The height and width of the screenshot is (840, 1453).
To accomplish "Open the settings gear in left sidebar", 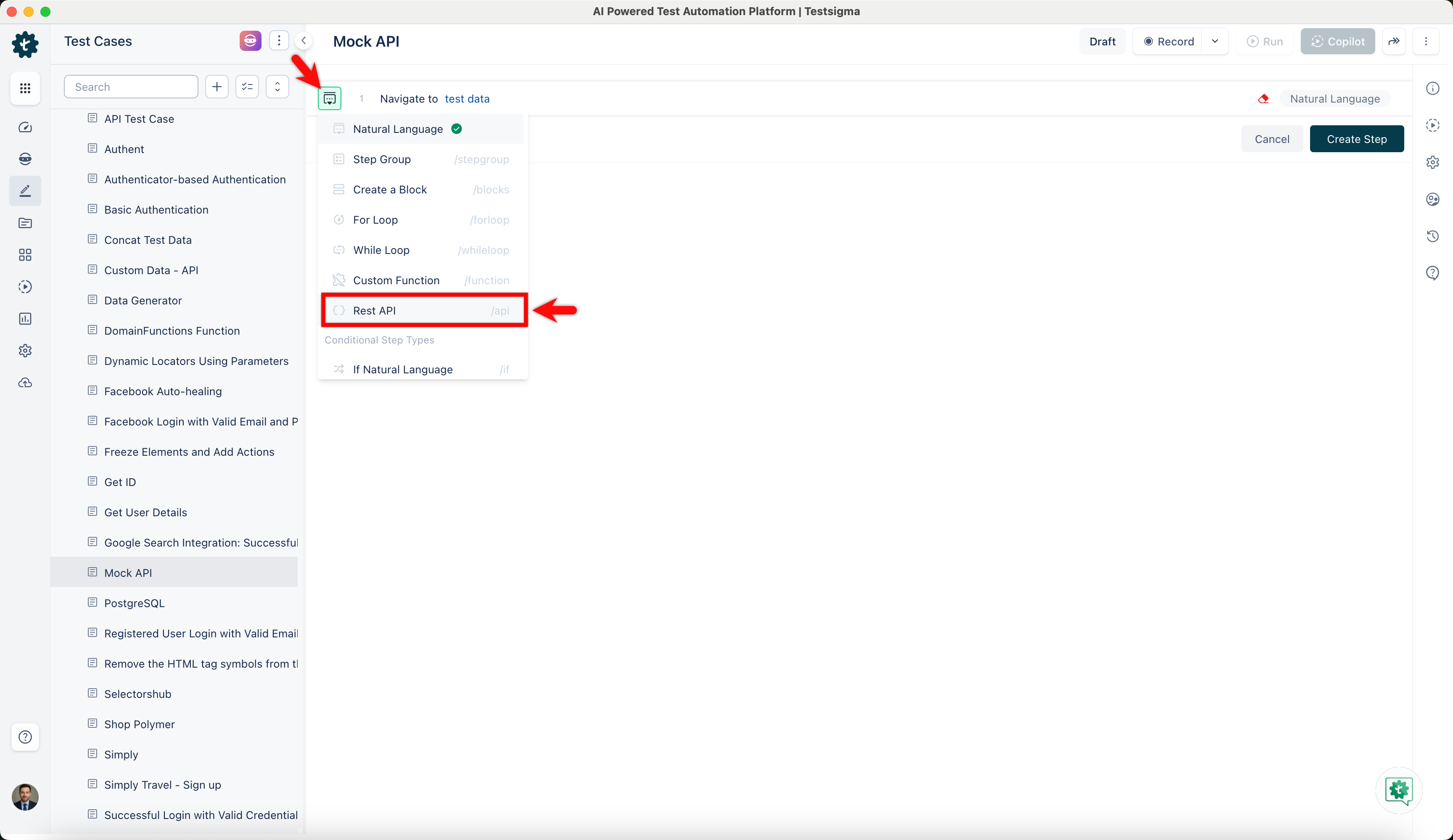I will coord(25,351).
